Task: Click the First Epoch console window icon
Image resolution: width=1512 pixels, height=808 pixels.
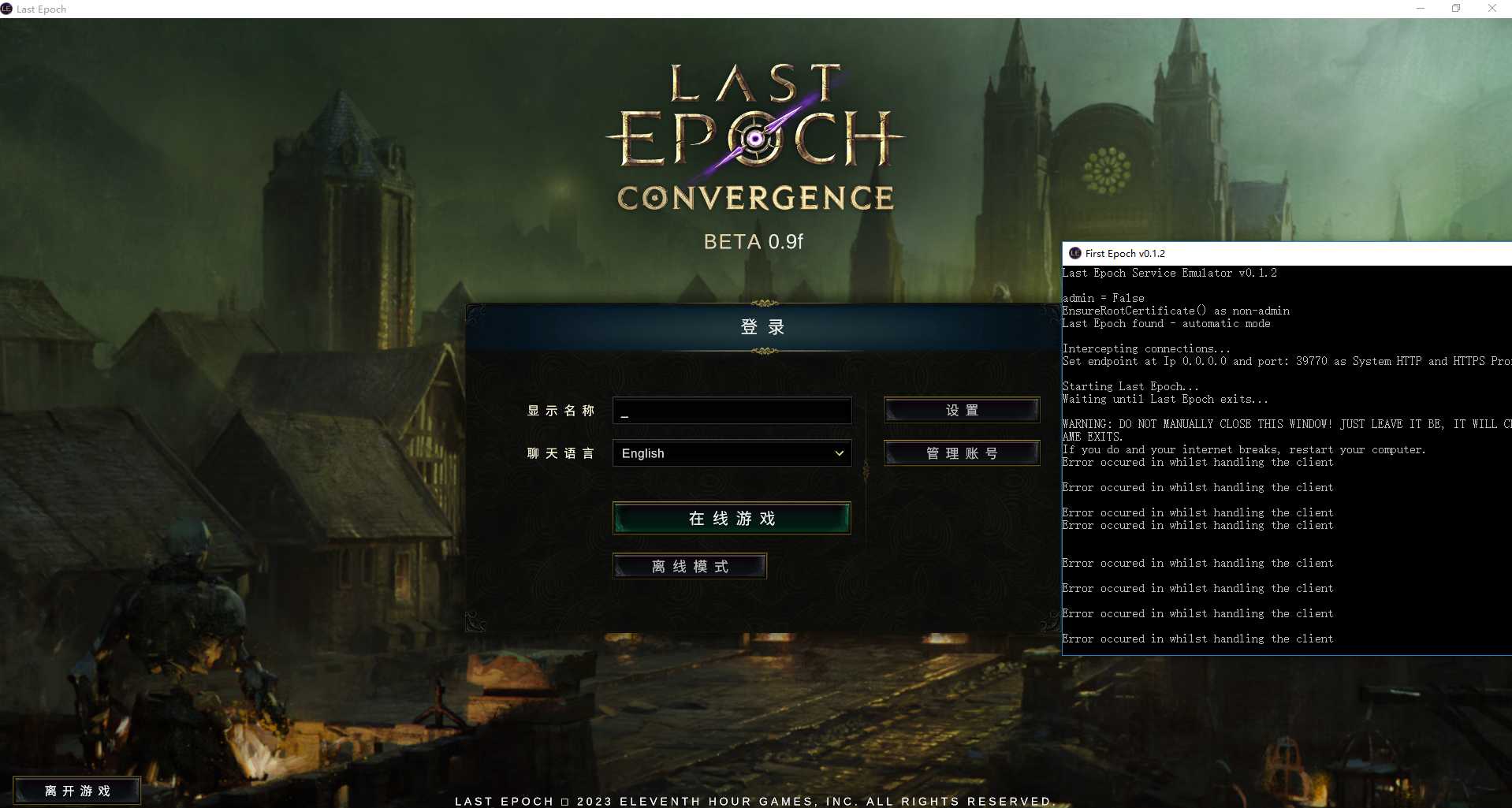Action: (1074, 253)
